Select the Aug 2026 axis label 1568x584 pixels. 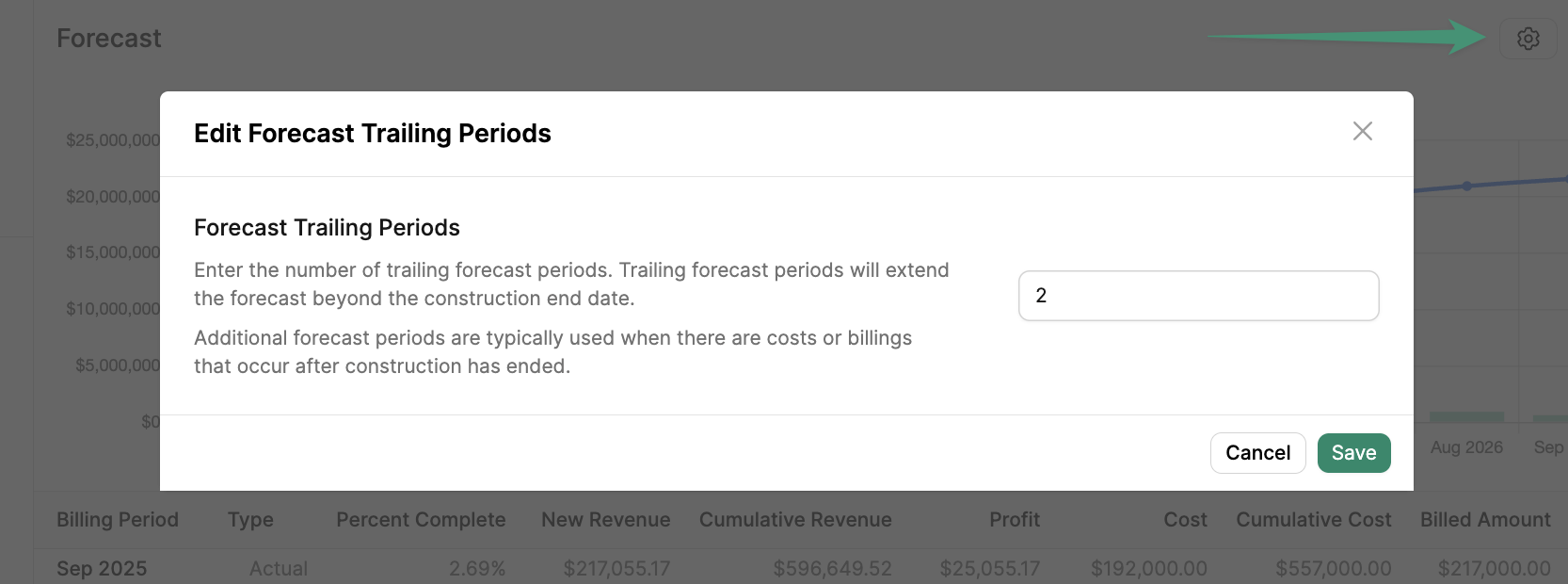[1466, 447]
